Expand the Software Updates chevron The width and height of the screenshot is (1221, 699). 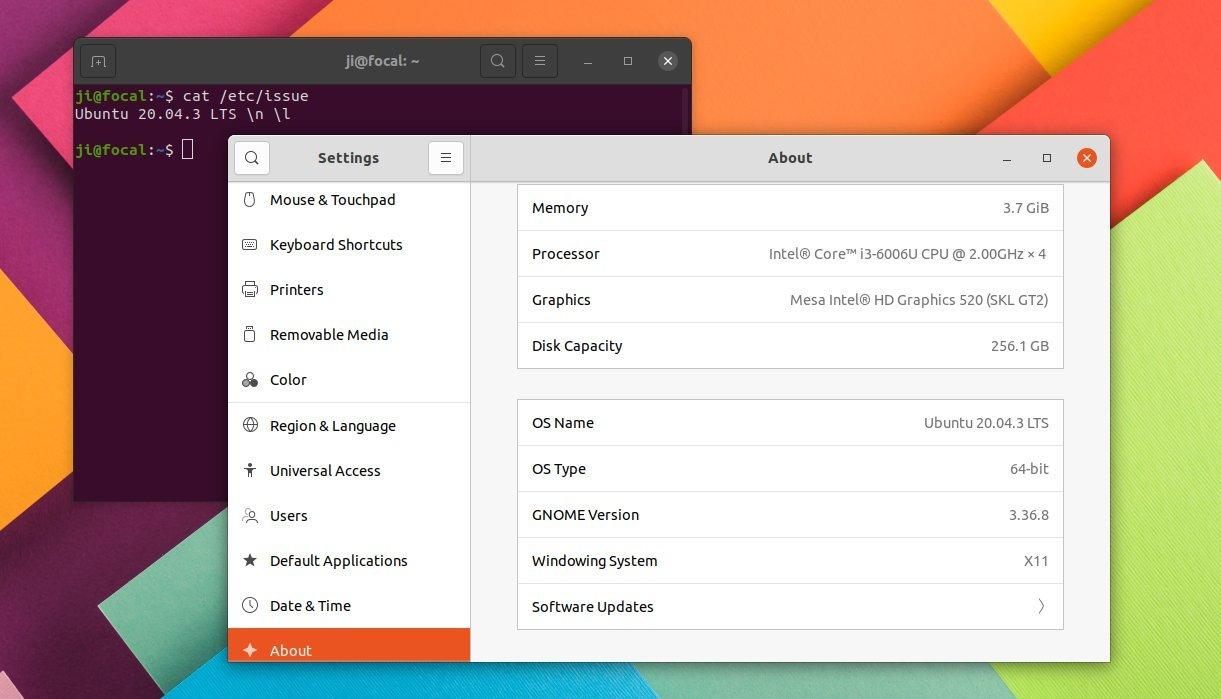click(x=1041, y=606)
